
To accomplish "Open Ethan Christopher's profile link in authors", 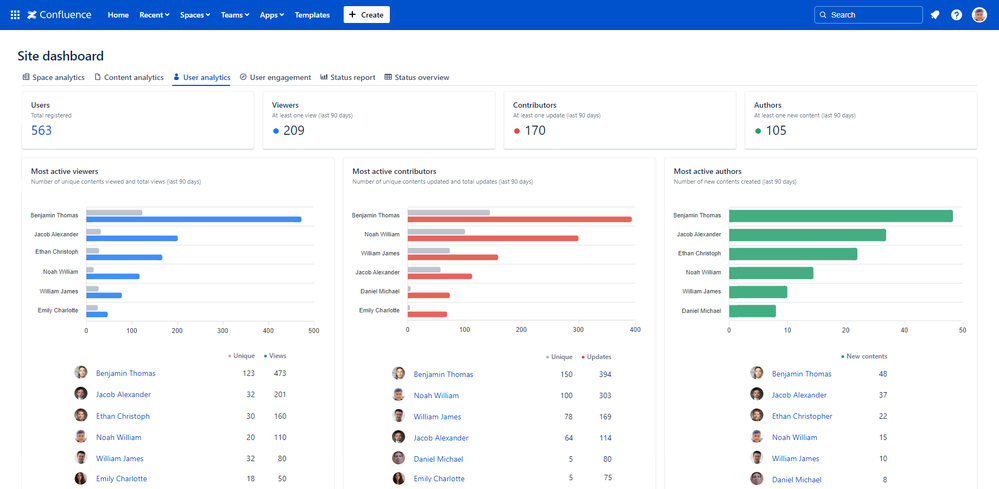I will (801, 416).
